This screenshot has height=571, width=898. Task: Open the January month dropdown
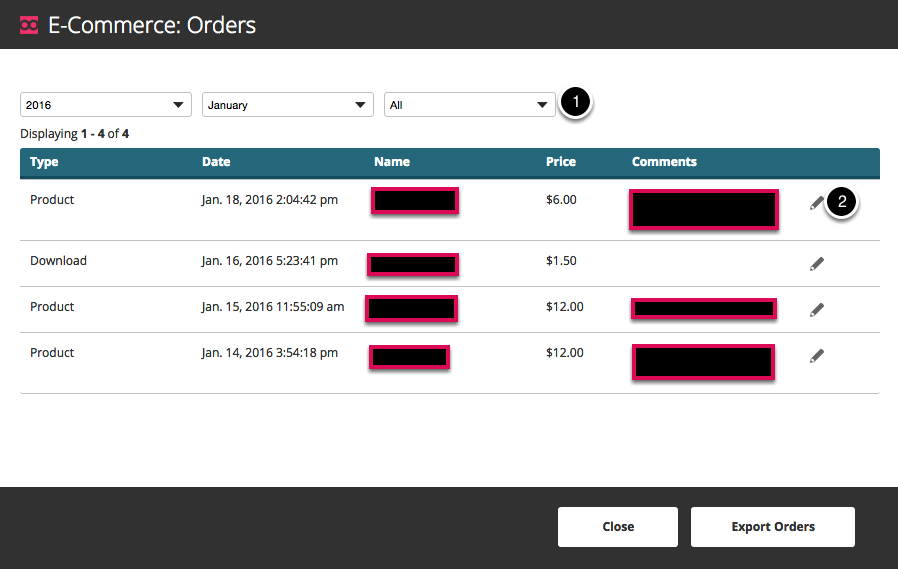click(287, 105)
